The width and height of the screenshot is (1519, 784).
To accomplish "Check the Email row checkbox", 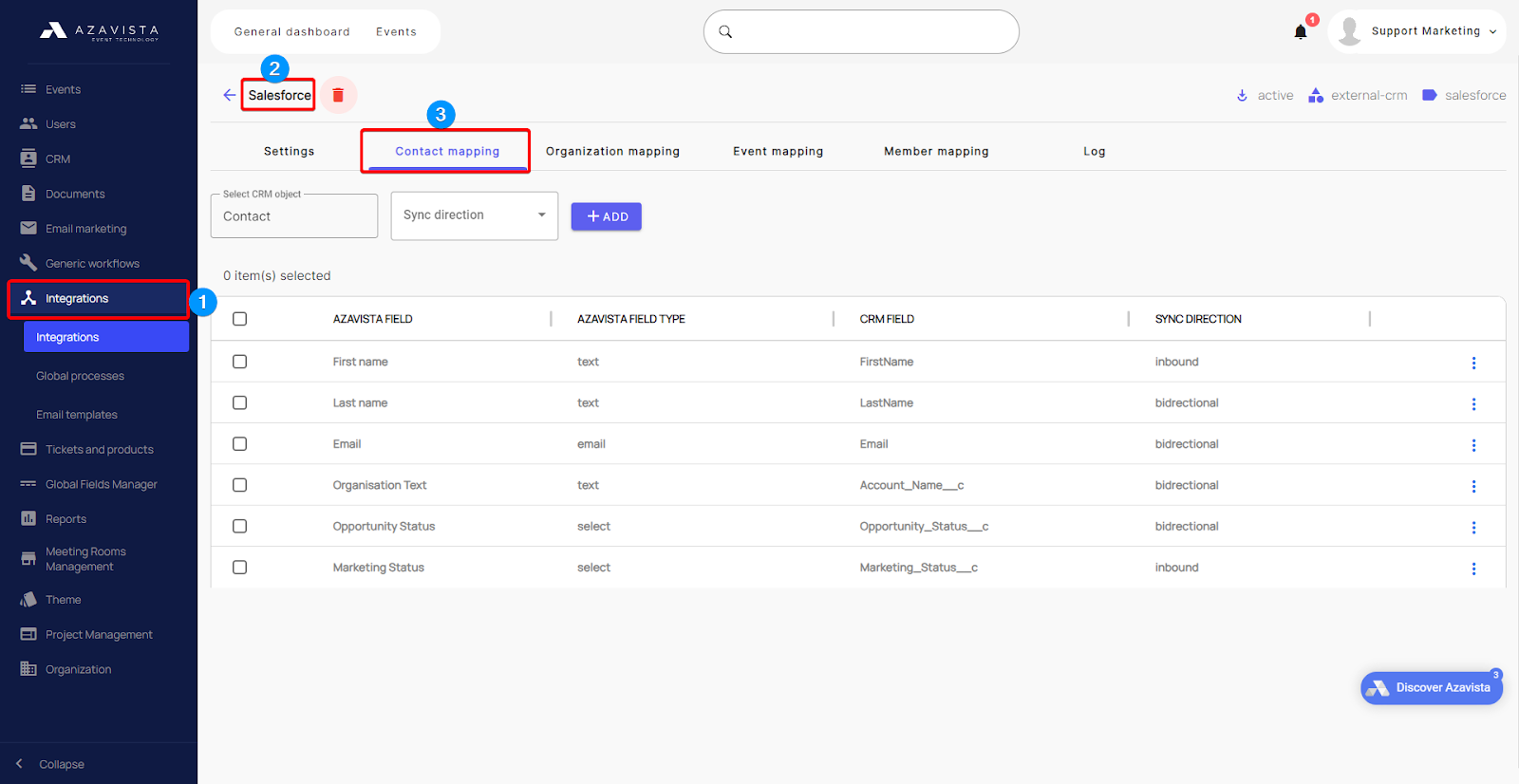I will click(239, 443).
